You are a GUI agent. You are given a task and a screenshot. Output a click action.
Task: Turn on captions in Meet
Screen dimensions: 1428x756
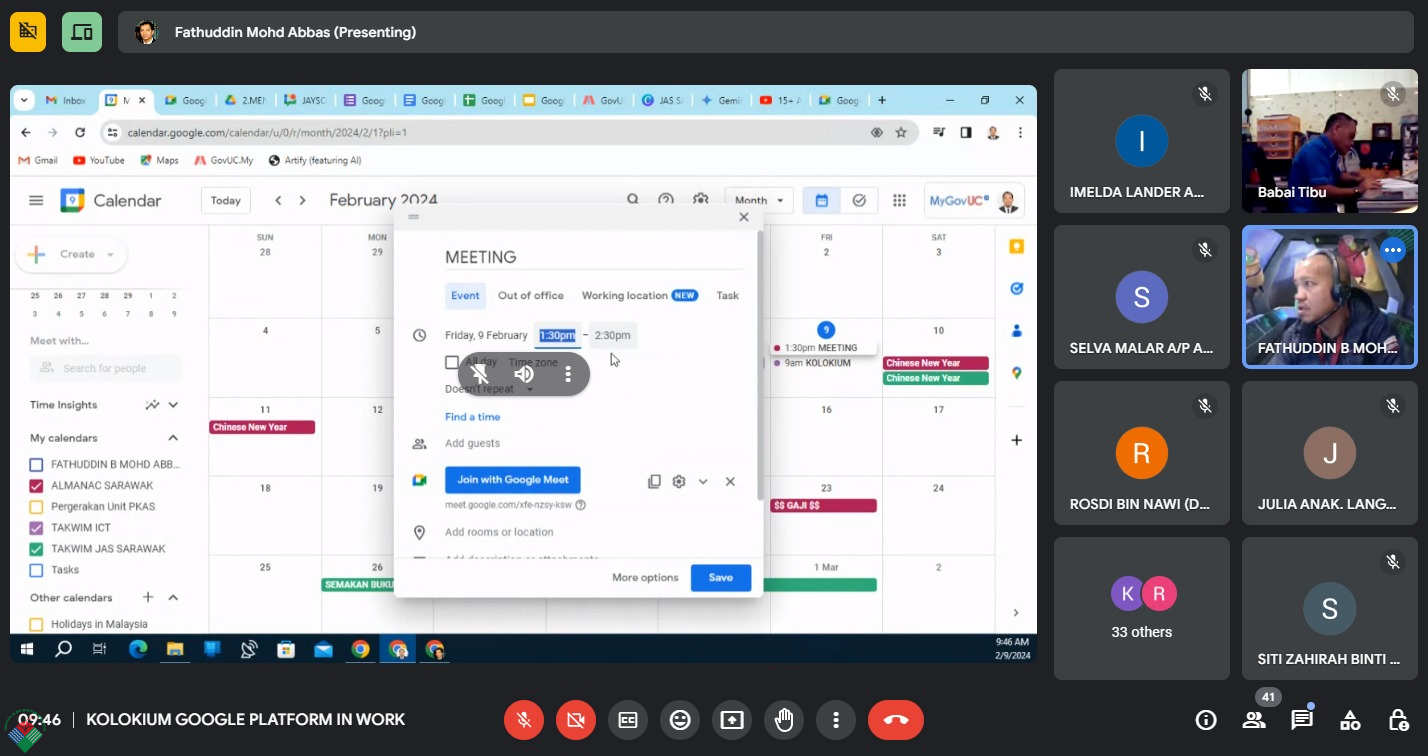pyautogui.click(x=628, y=720)
